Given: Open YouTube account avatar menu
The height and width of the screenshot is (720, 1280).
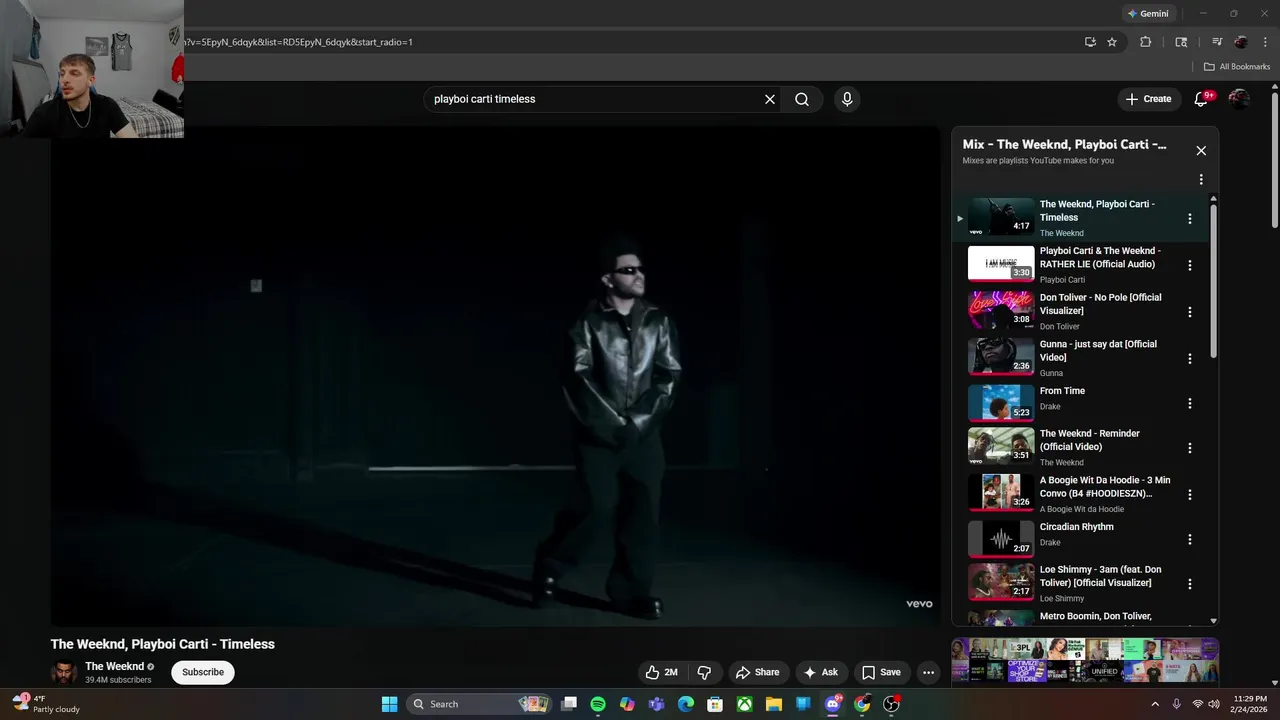Looking at the screenshot, I should (1239, 99).
